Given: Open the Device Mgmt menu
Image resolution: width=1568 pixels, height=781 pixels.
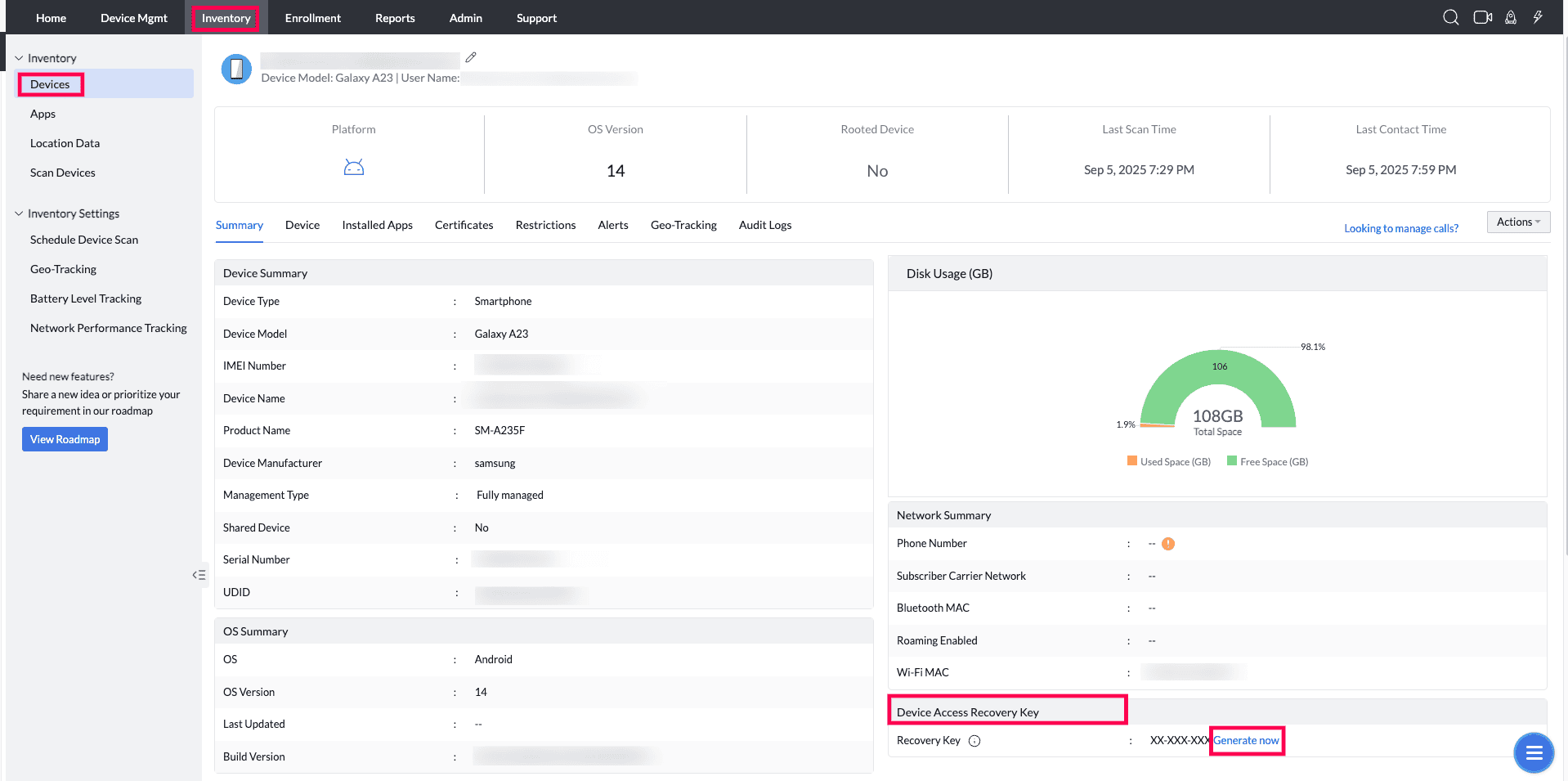Looking at the screenshot, I should click(134, 18).
